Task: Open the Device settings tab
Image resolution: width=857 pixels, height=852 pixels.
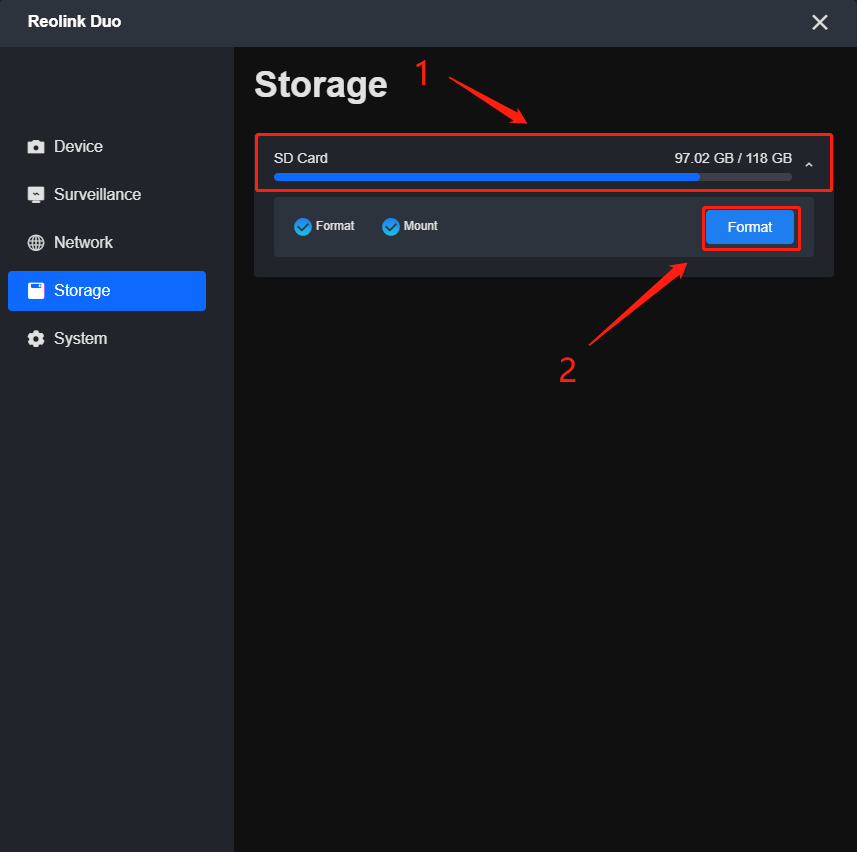Action: coord(107,146)
